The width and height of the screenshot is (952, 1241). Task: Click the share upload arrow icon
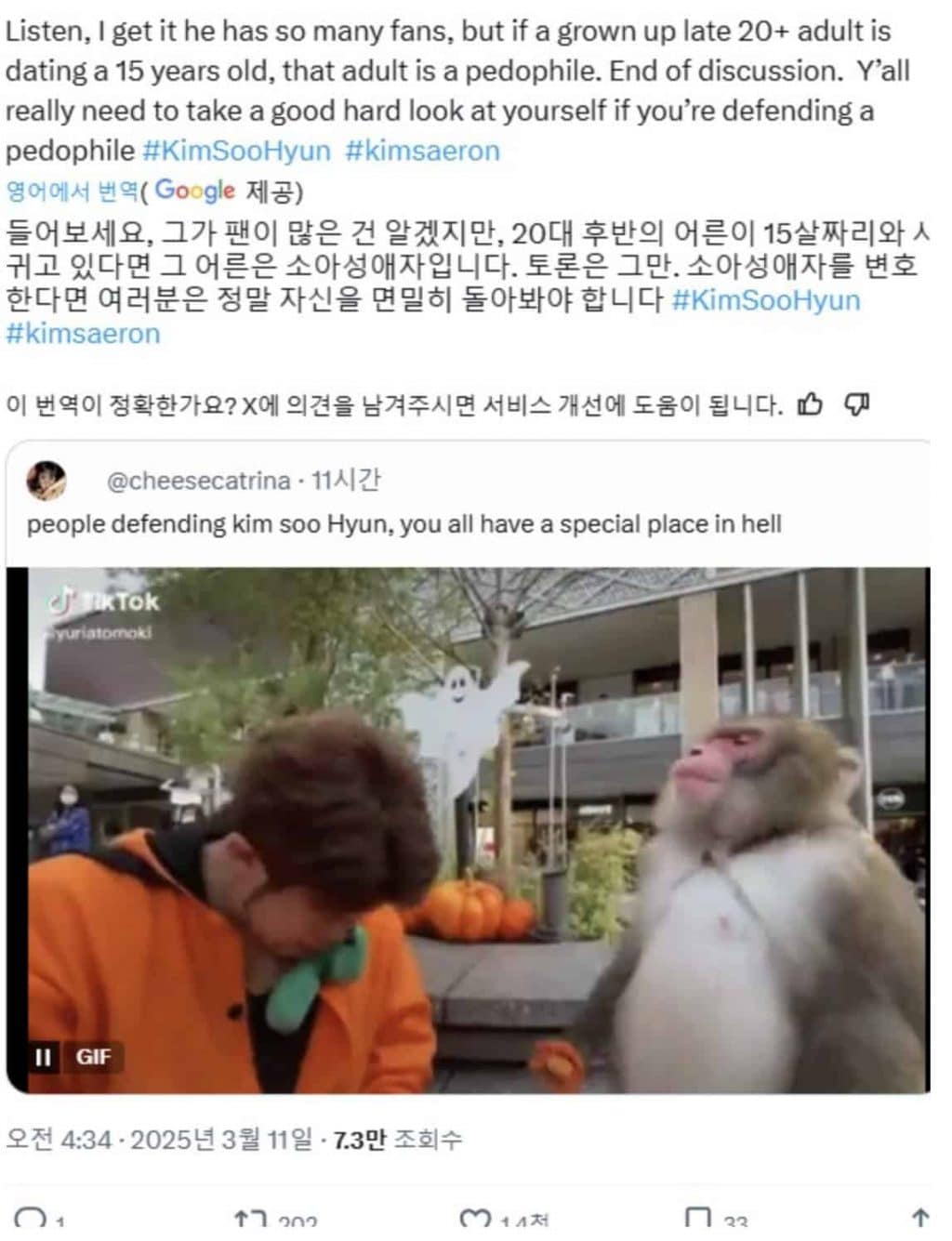tap(919, 1219)
